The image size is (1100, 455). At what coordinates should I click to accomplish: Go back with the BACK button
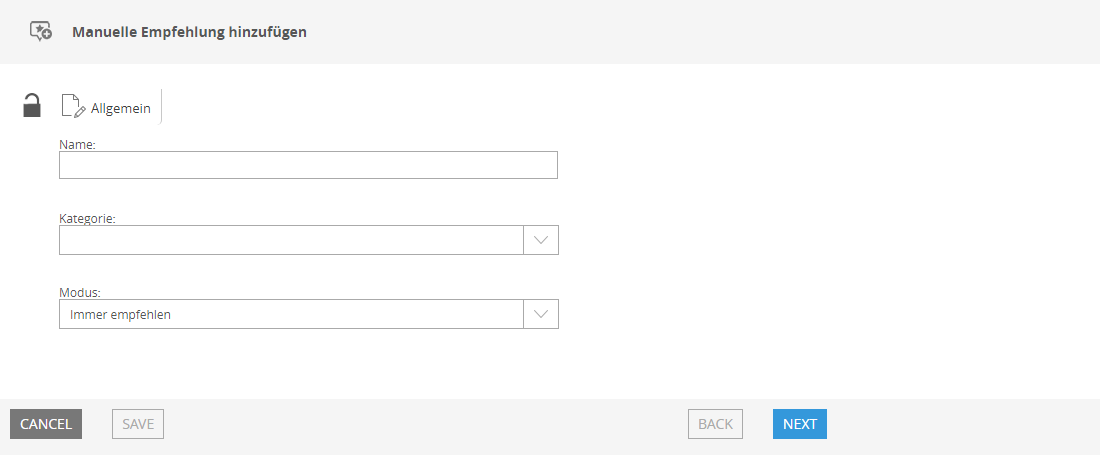pyautogui.click(x=716, y=424)
